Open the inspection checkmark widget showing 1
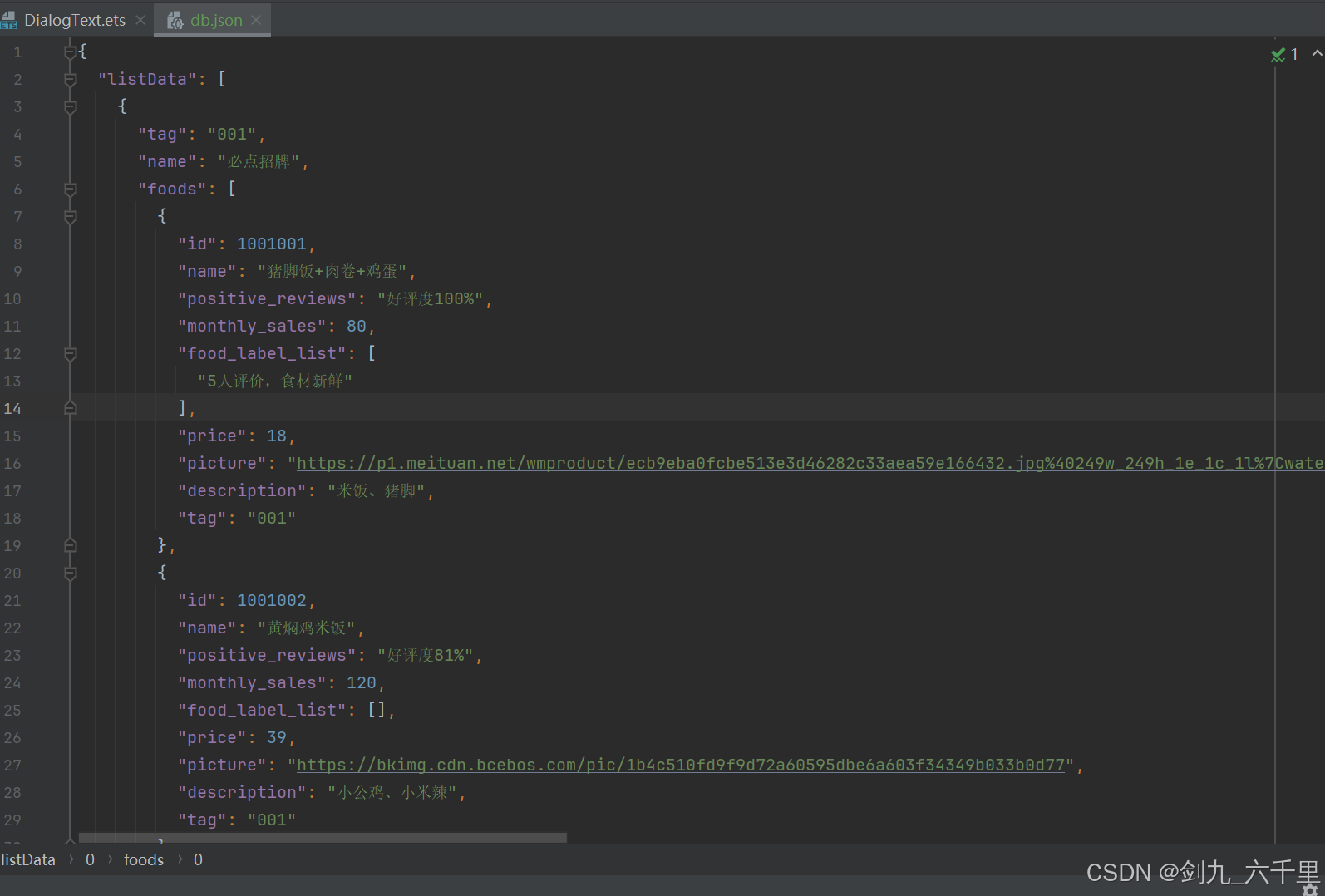The image size is (1325, 896). pos(1284,54)
